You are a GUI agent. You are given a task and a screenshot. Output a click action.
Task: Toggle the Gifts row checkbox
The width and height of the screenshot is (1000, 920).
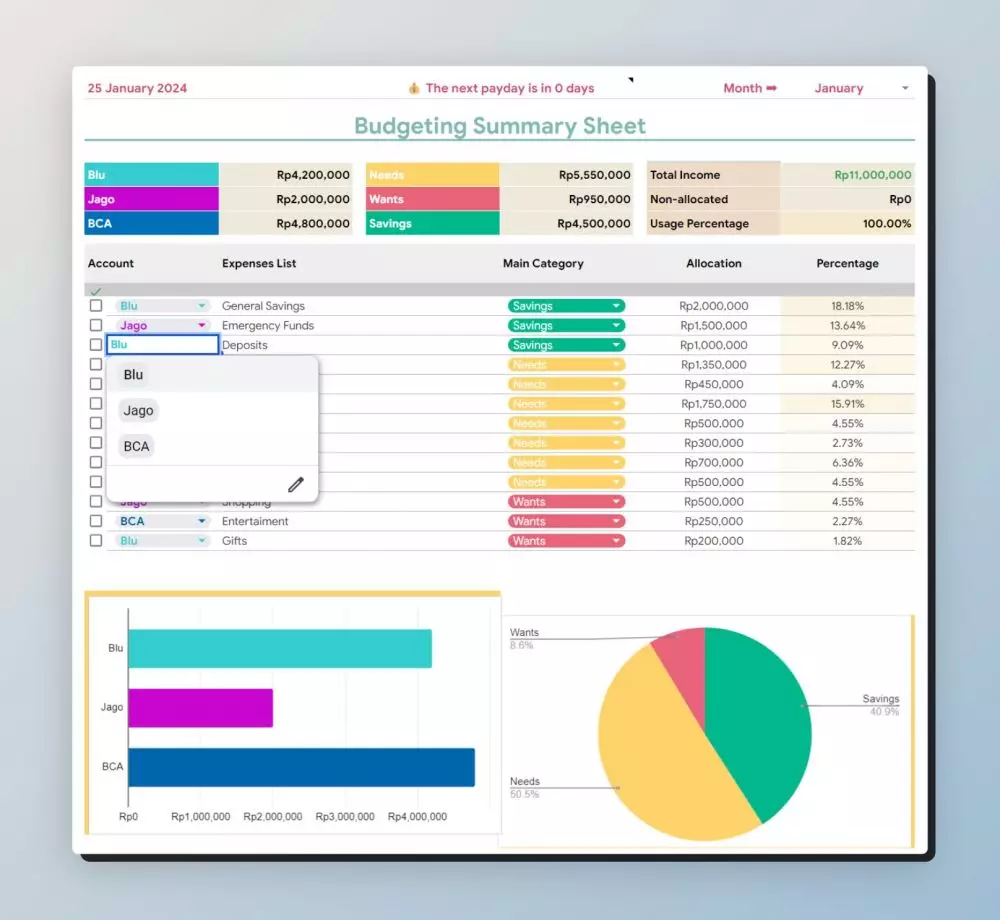pos(96,541)
